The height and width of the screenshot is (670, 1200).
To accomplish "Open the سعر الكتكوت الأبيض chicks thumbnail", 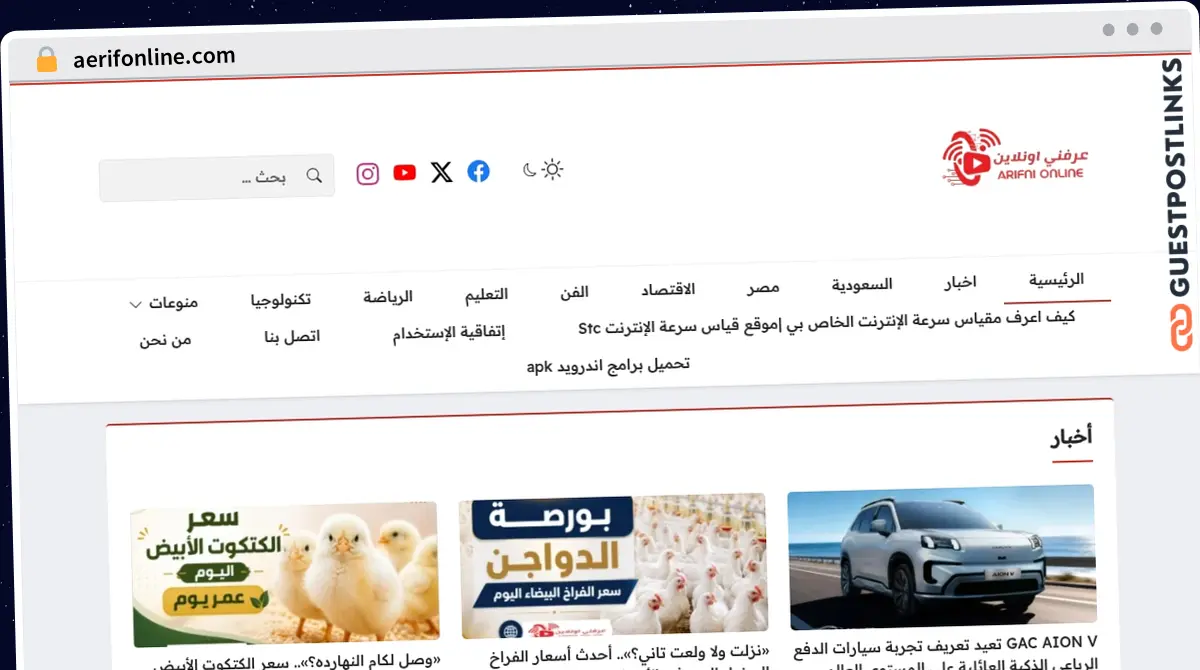I will point(285,574).
